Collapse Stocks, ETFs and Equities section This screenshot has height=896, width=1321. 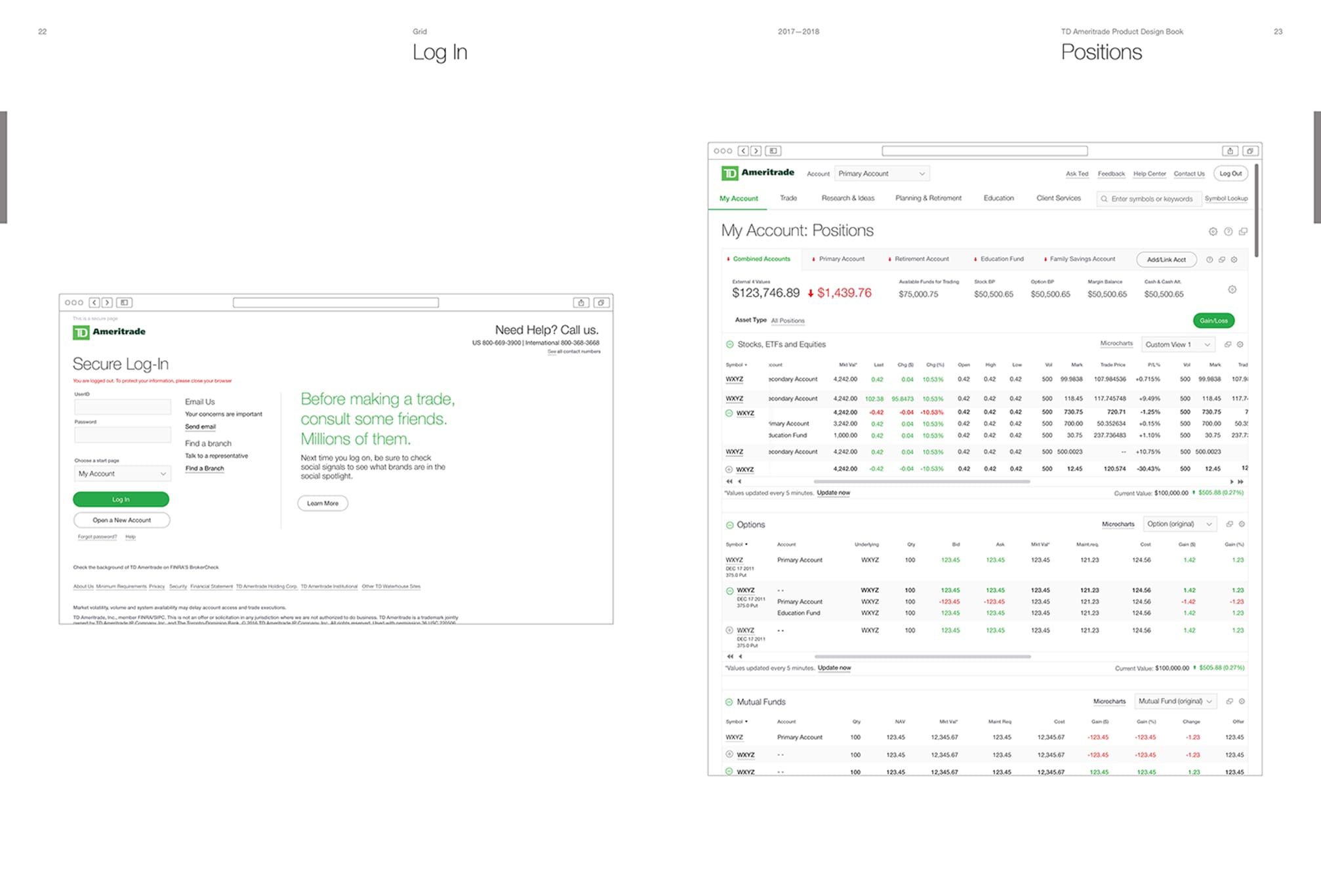tap(729, 344)
